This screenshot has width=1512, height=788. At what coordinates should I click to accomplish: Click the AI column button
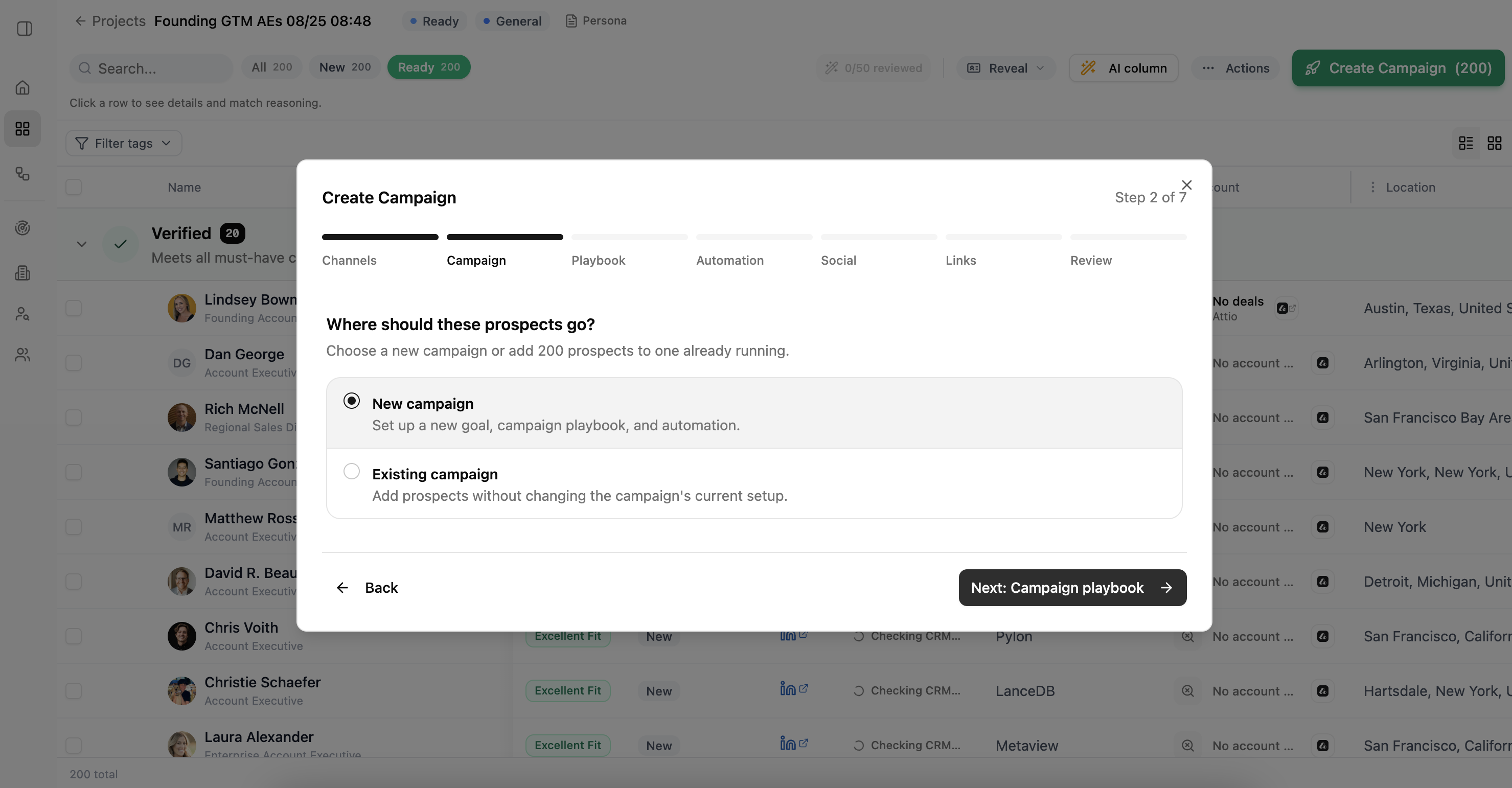[x=1124, y=68]
